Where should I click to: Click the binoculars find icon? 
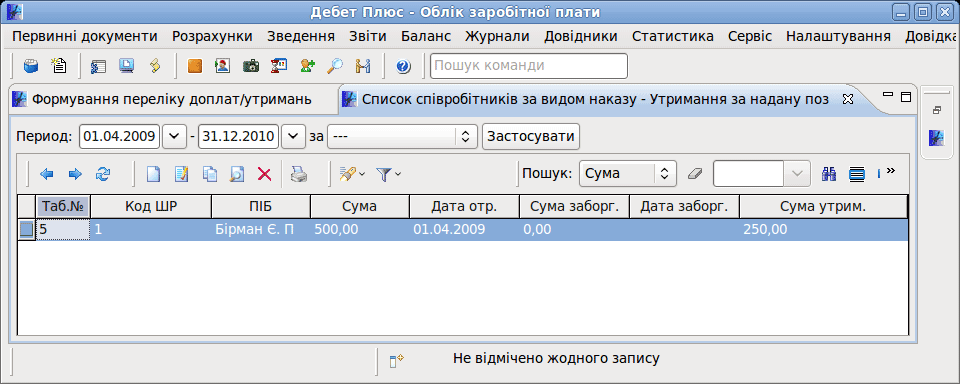[x=829, y=174]
